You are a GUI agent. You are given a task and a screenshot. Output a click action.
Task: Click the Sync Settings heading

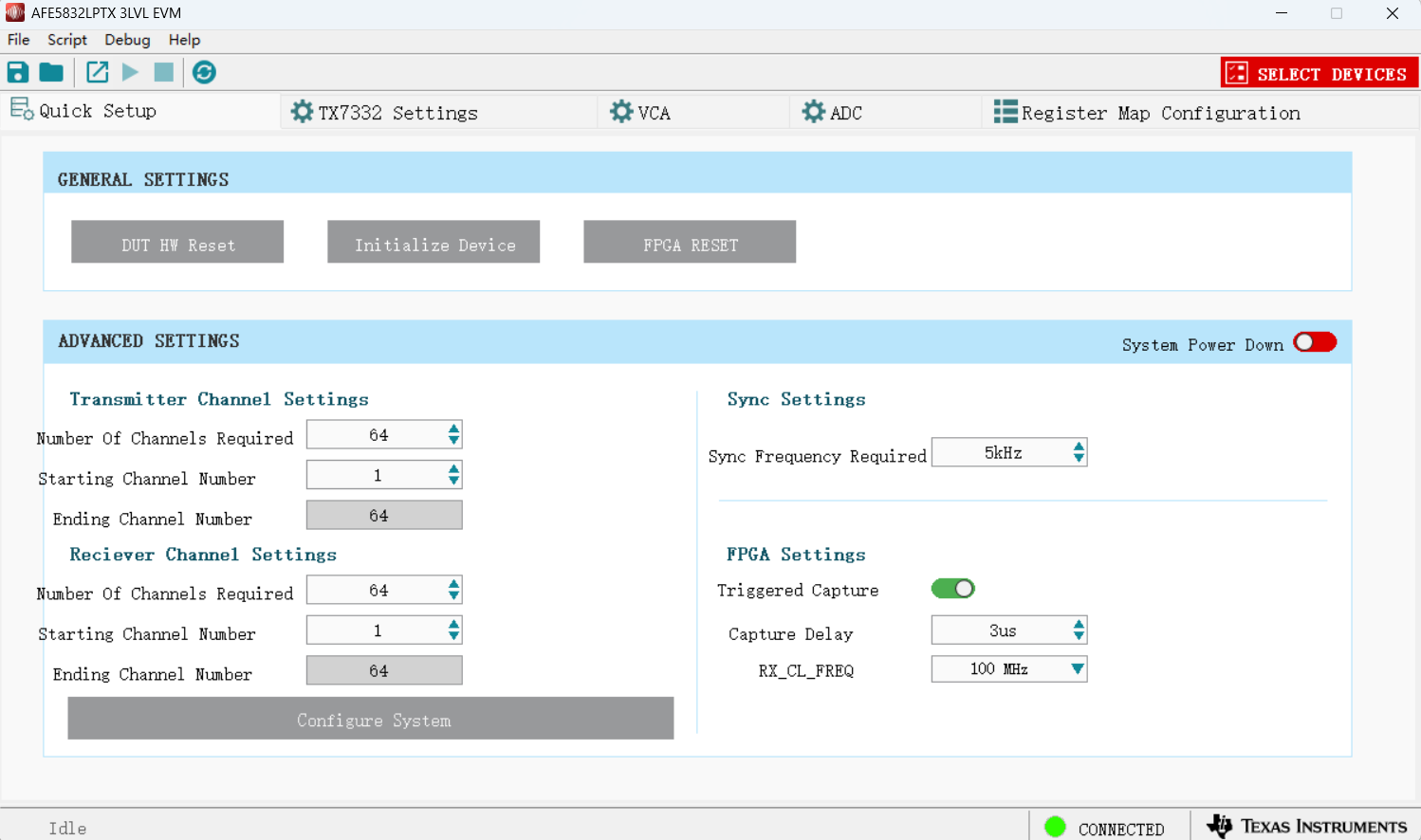pyautogui.click(x=797, y=399)
